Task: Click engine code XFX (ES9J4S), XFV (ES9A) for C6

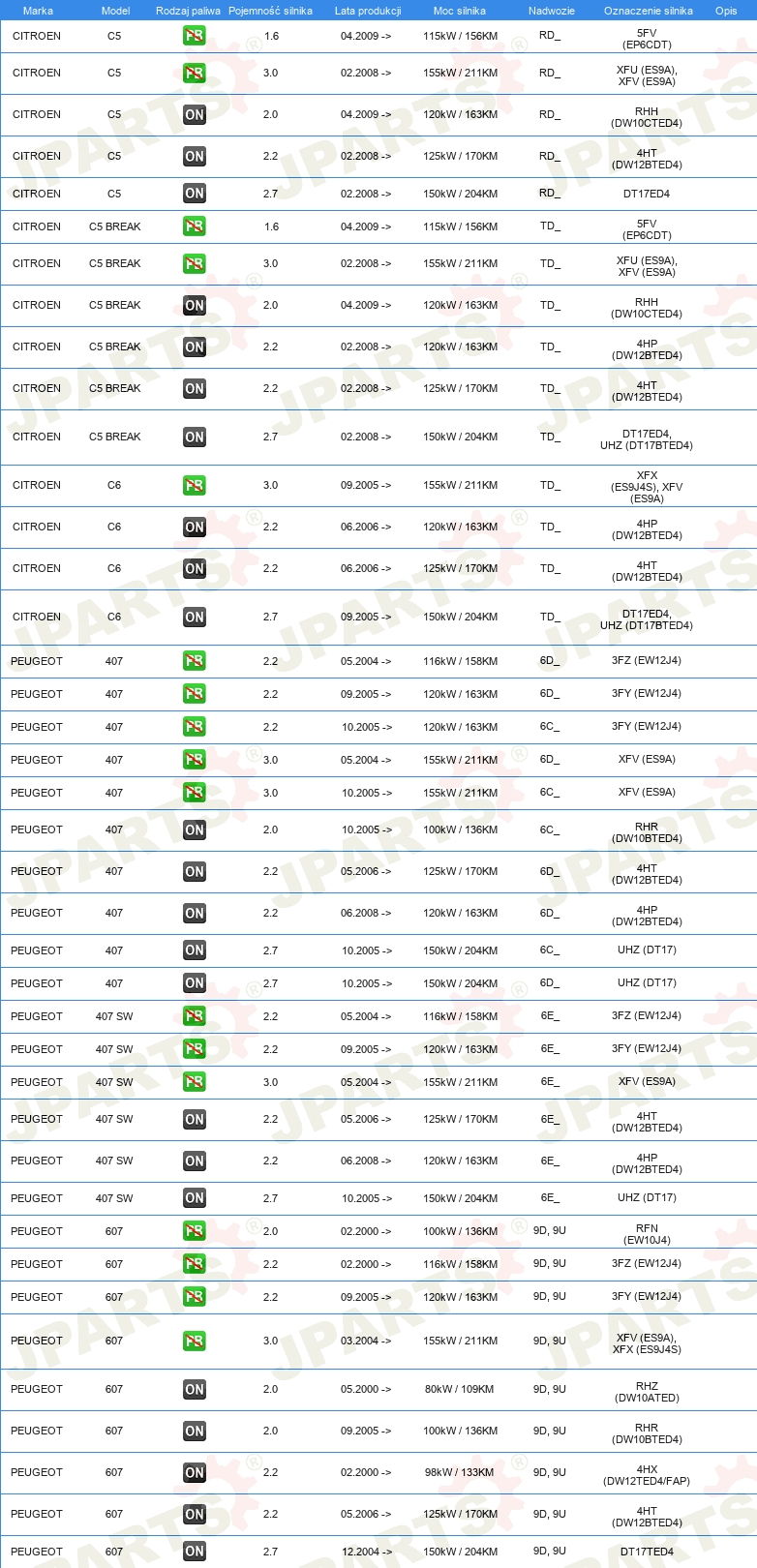Action: (647, 487)
